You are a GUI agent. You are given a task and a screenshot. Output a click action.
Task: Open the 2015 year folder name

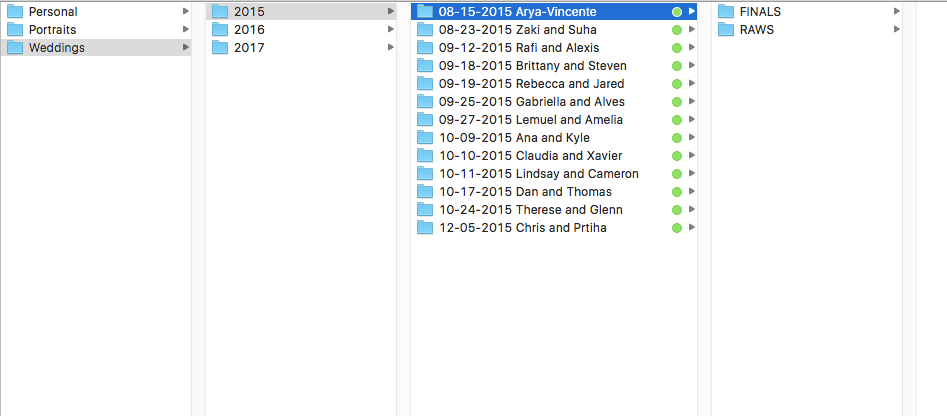pyautogui.click(x=249, y=11)
